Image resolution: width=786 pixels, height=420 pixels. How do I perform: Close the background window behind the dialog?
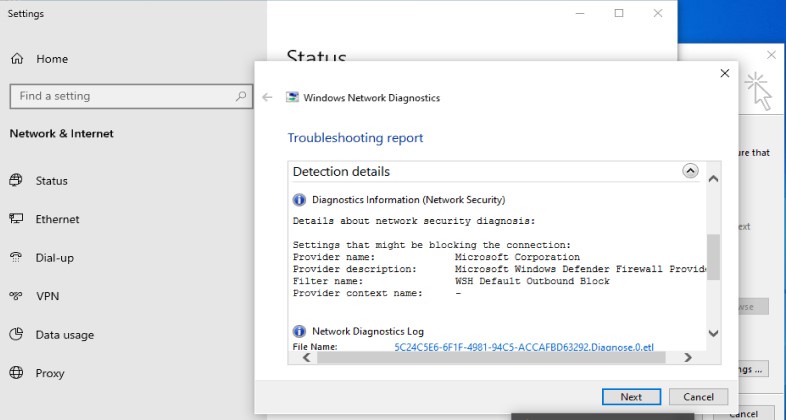tap(771, 55)
